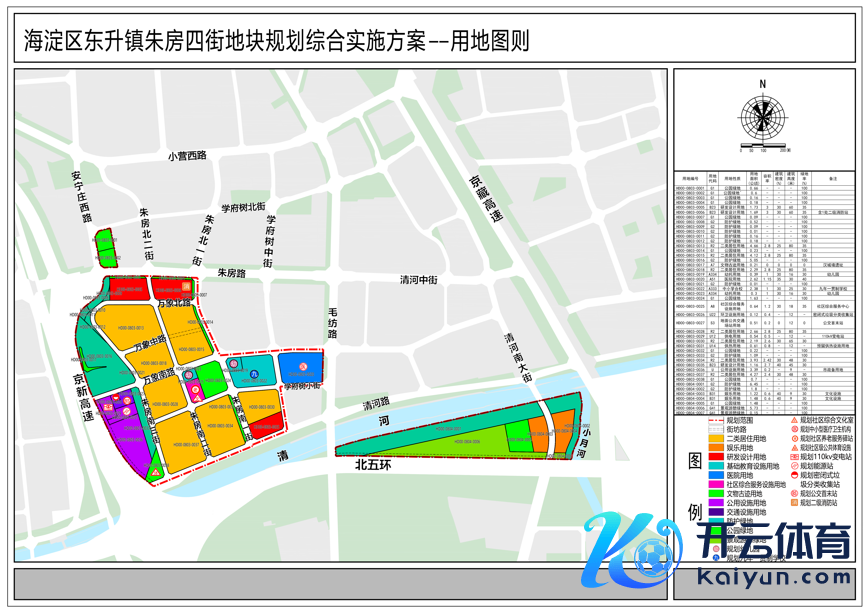
Task: Click the 规划社区综合文化室 triangle legend icon
Action: tap(793, 421)
